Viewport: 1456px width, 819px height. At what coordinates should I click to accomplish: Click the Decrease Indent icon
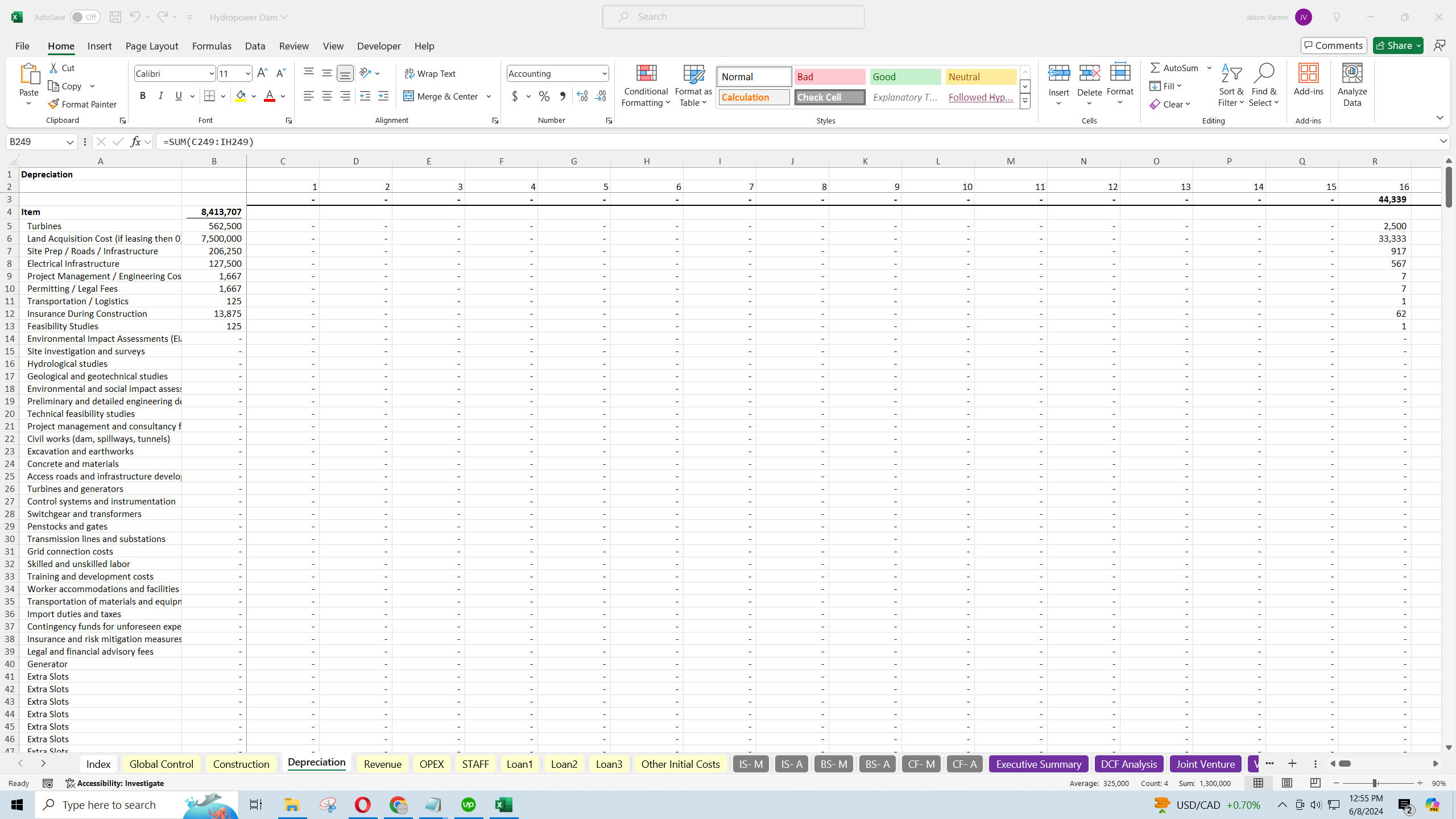coord(365,96)
